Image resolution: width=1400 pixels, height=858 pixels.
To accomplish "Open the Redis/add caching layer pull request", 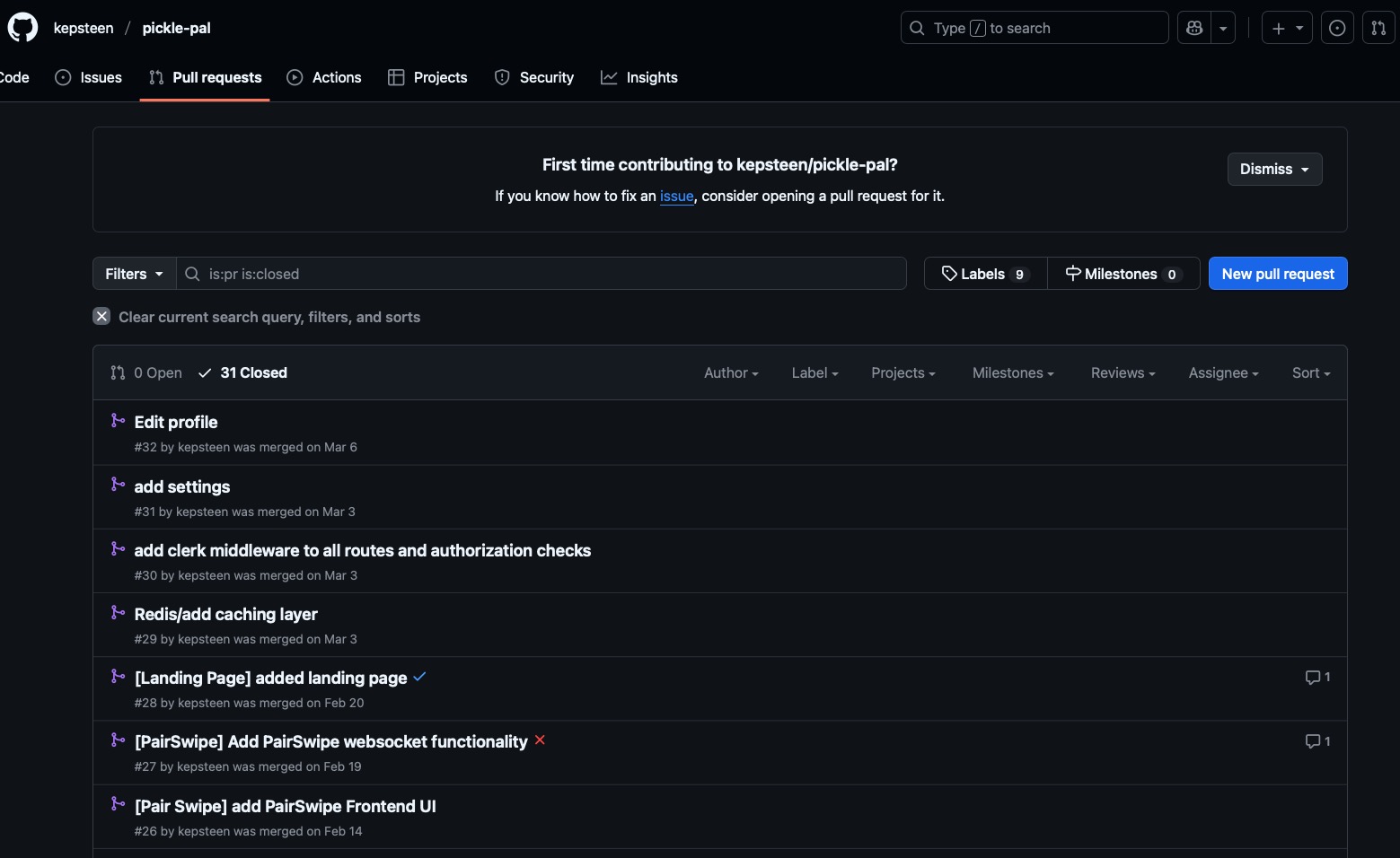I will pos(225,614).
